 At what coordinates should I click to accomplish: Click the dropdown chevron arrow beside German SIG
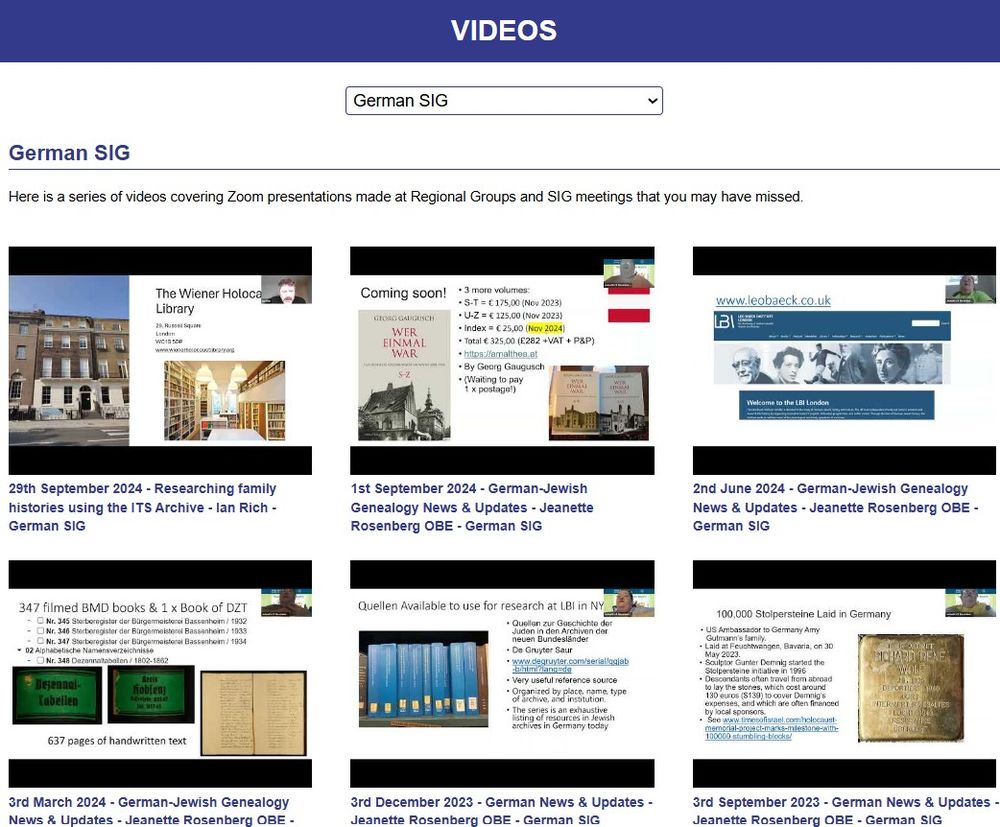[x=652, y=101]
